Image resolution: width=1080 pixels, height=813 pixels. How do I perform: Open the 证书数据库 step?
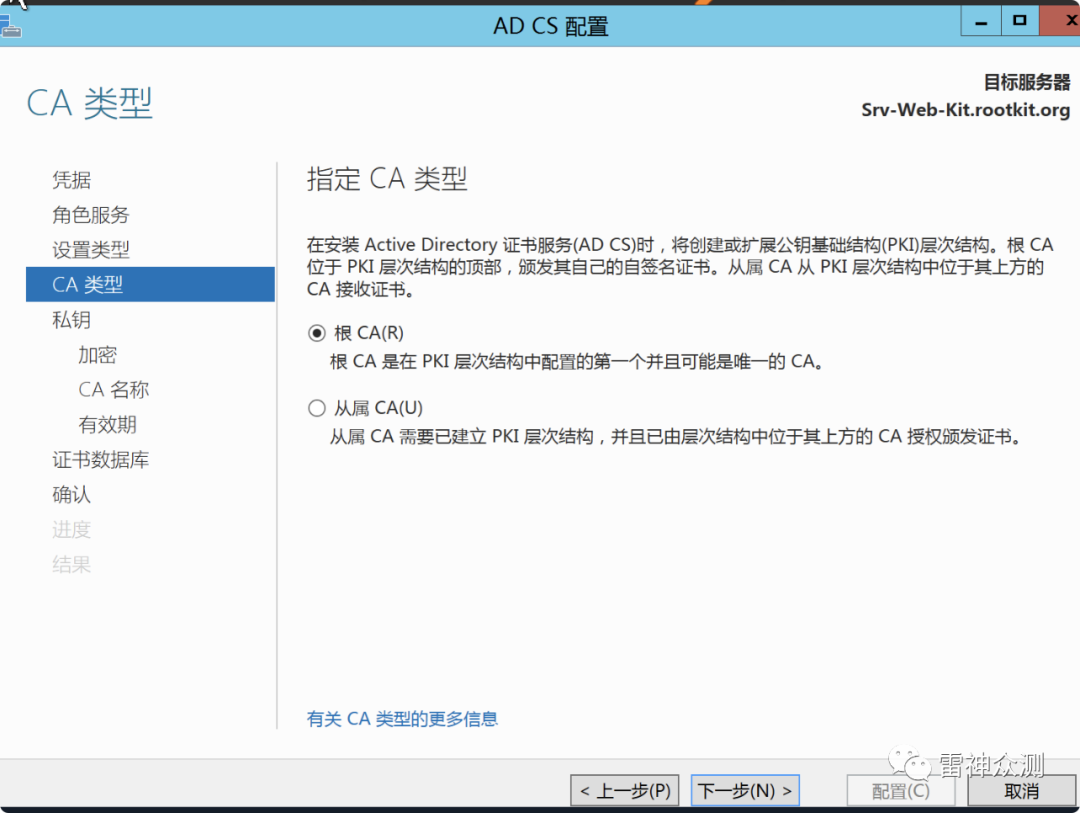(x=101, y=460)
